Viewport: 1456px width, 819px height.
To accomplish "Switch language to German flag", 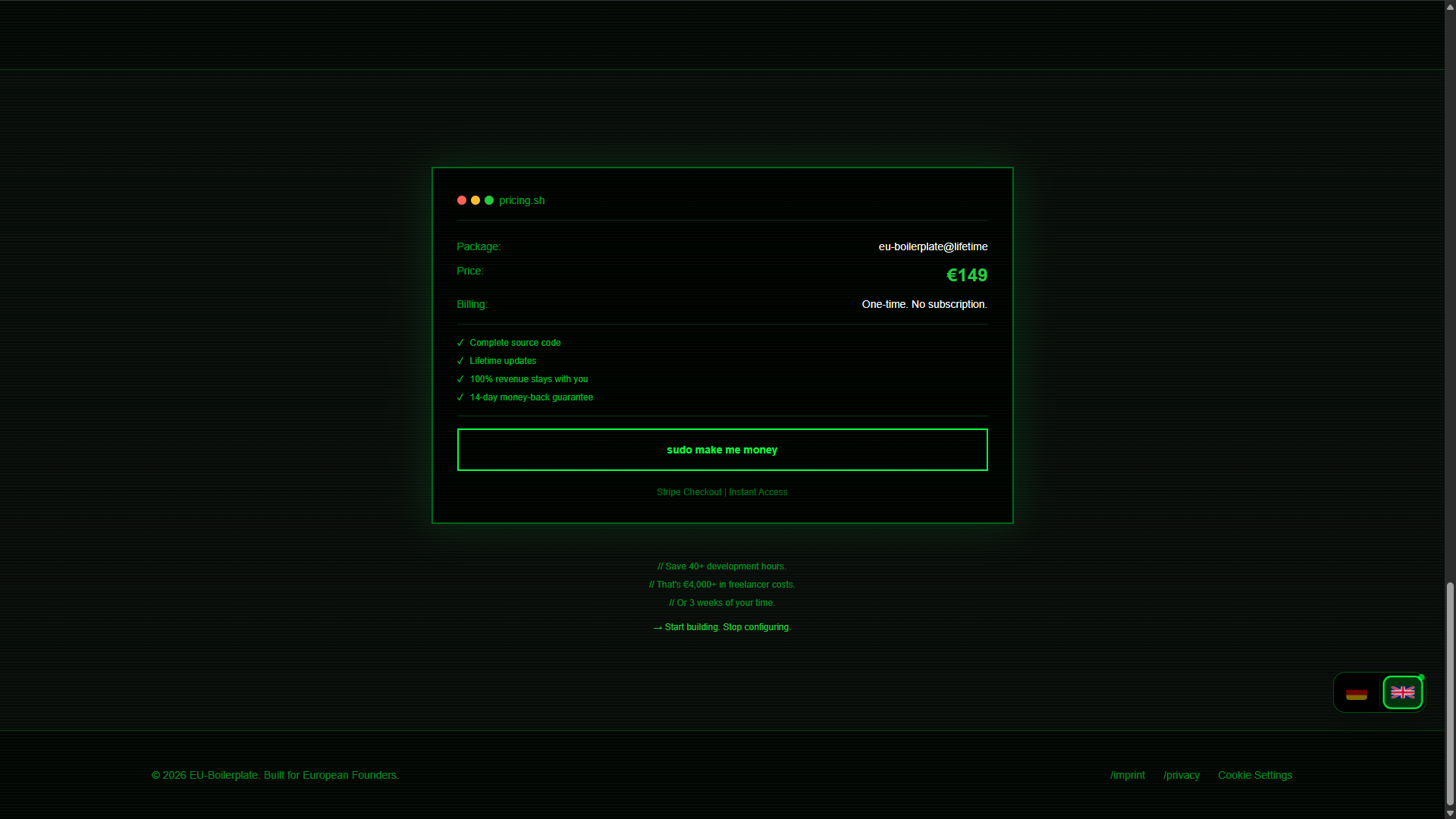I will click(1357, 693).
